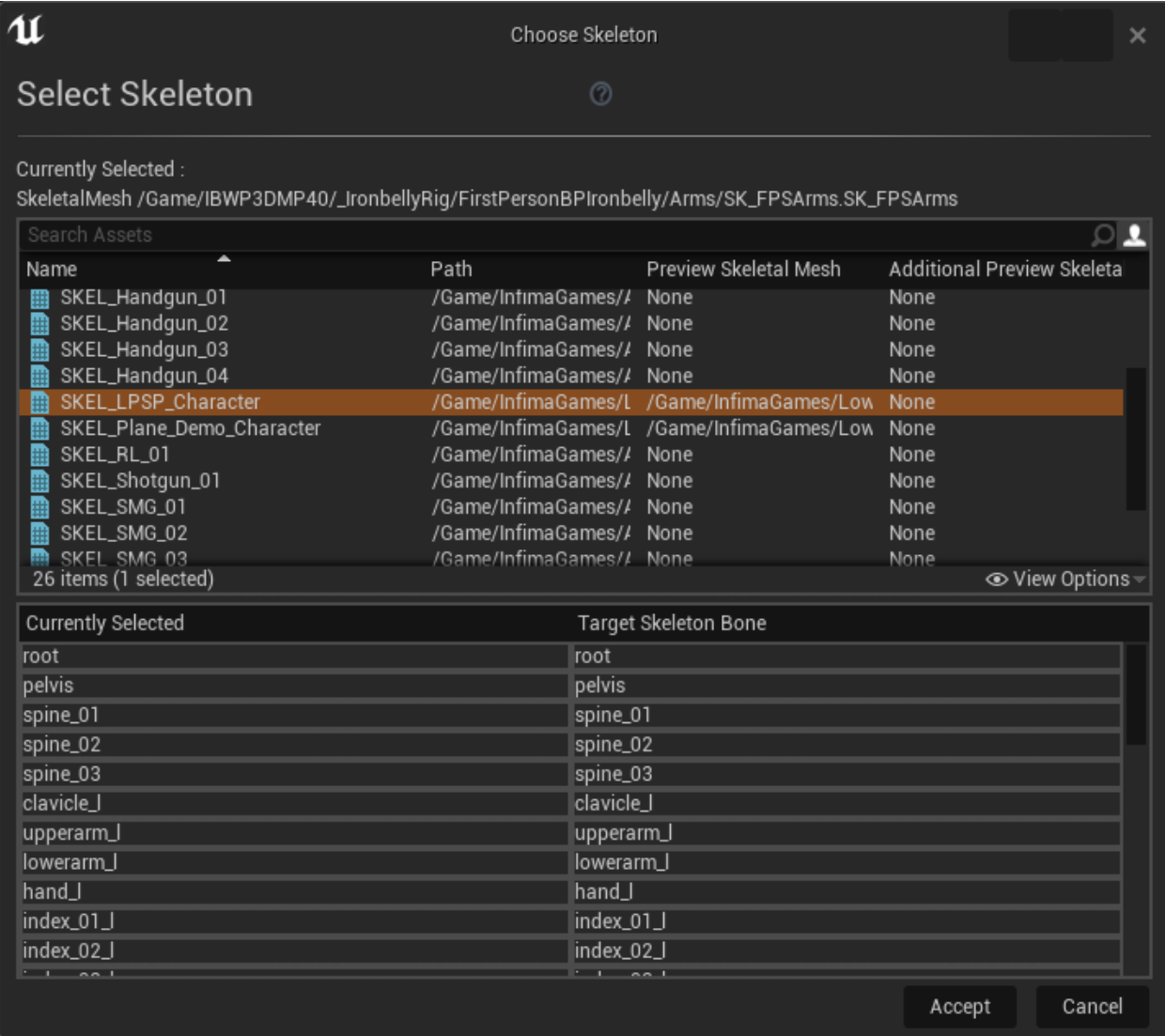The width and height of the screenshot is (1165, 1036).
Task: Click skeleton icon of SKEL_SMG_02
Action: point(39,534)
